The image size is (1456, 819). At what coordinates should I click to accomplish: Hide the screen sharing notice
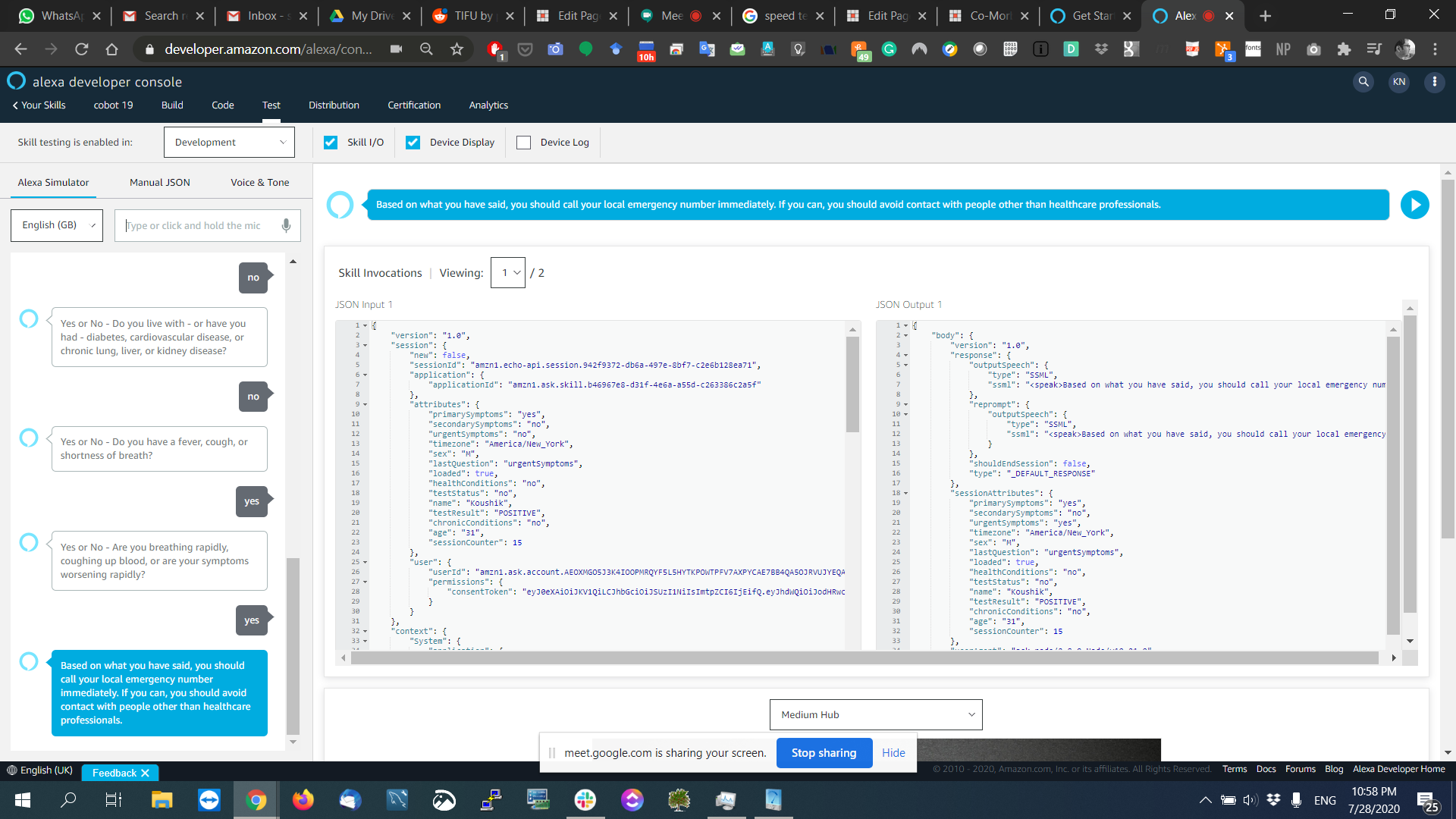point(893,753)
